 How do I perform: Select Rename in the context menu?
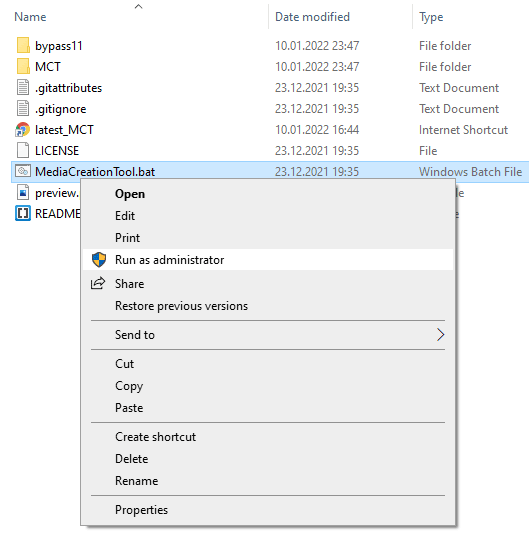(x=136, y=481)
